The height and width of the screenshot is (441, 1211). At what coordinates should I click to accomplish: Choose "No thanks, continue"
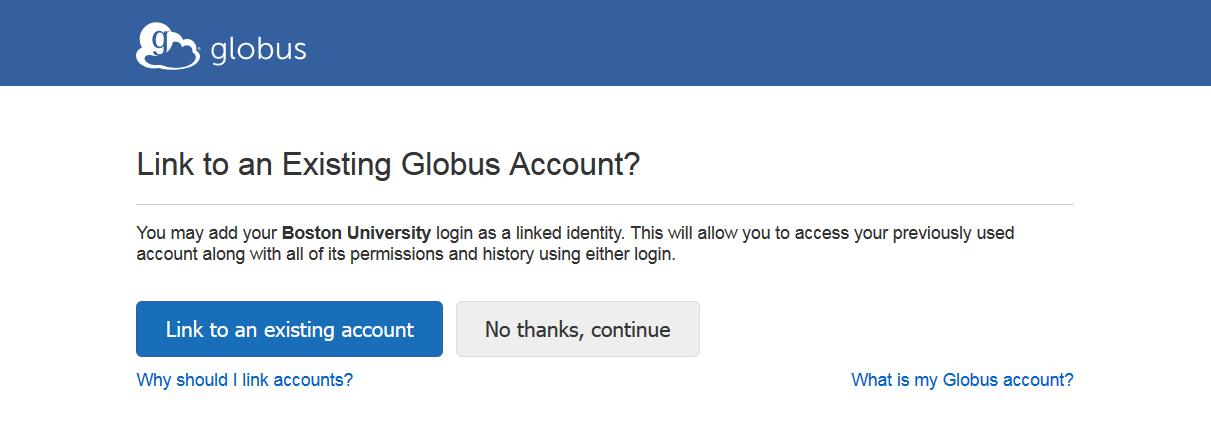[x=577, y=329]
